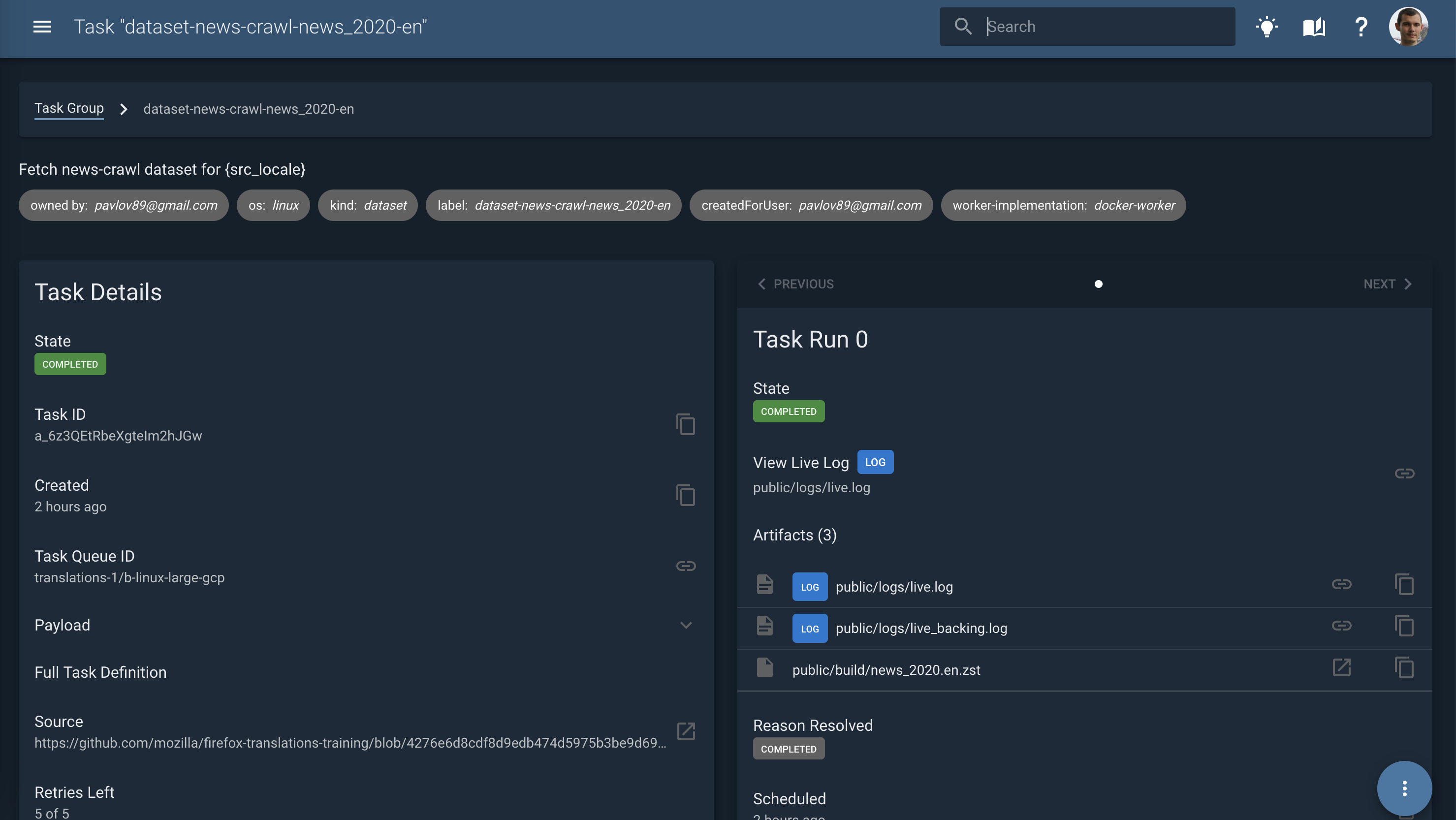Click the 'kind: dataset' tag chip
This screenshot has width=1456, height=820.
click(x=368, y=205)
